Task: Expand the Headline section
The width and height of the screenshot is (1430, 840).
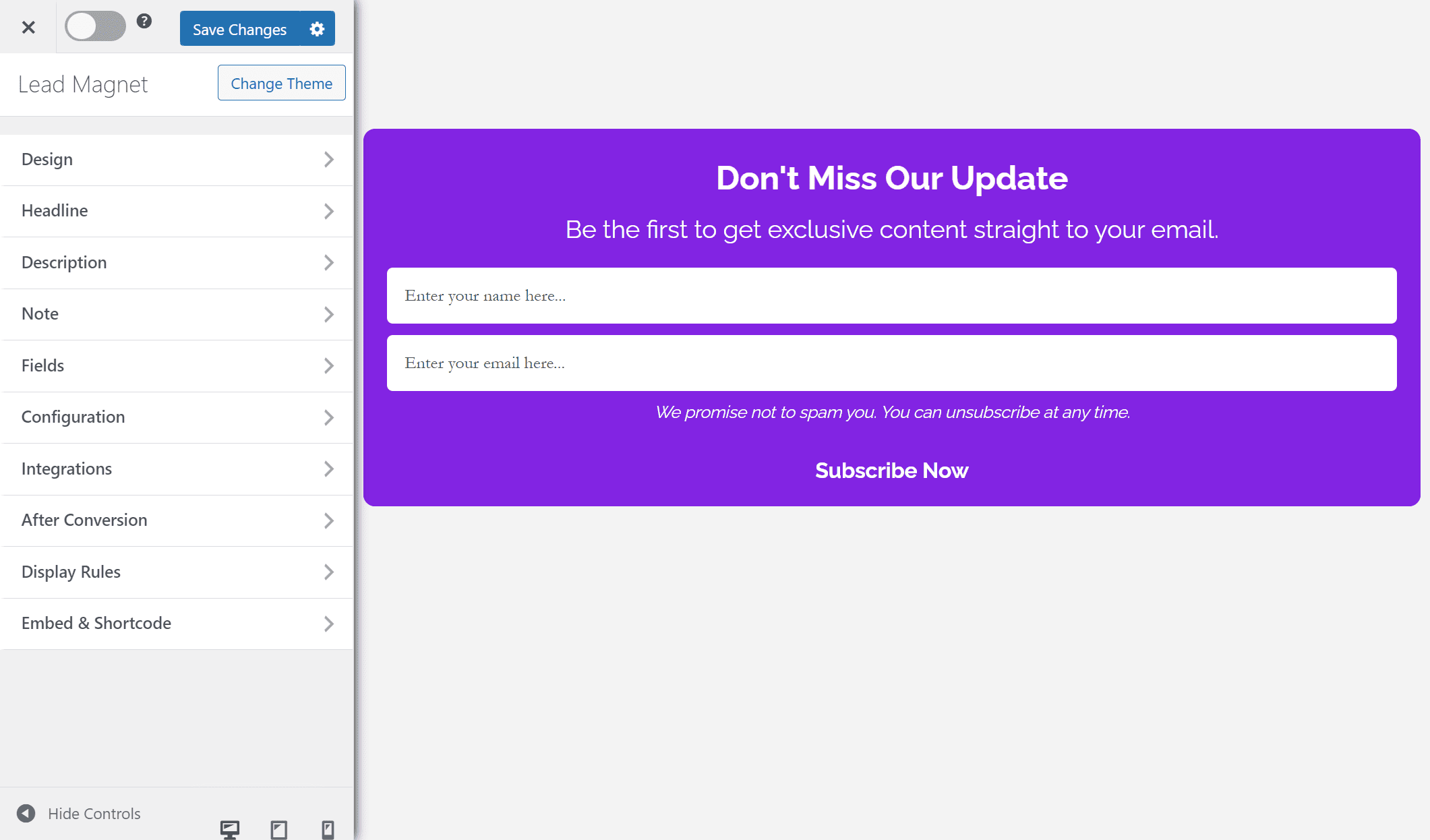Action: (x=175, y=211)
